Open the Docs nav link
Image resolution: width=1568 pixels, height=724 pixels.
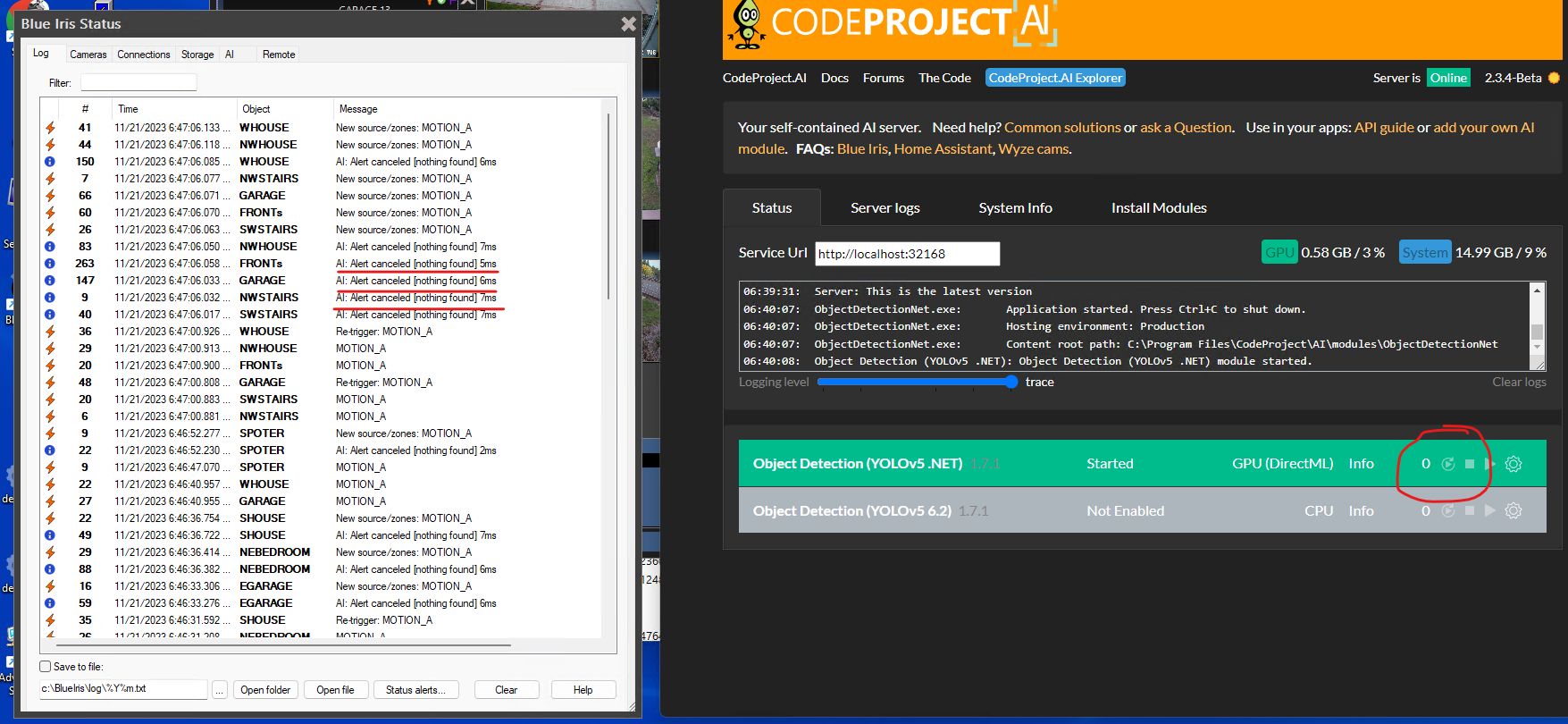click(834, 78)
